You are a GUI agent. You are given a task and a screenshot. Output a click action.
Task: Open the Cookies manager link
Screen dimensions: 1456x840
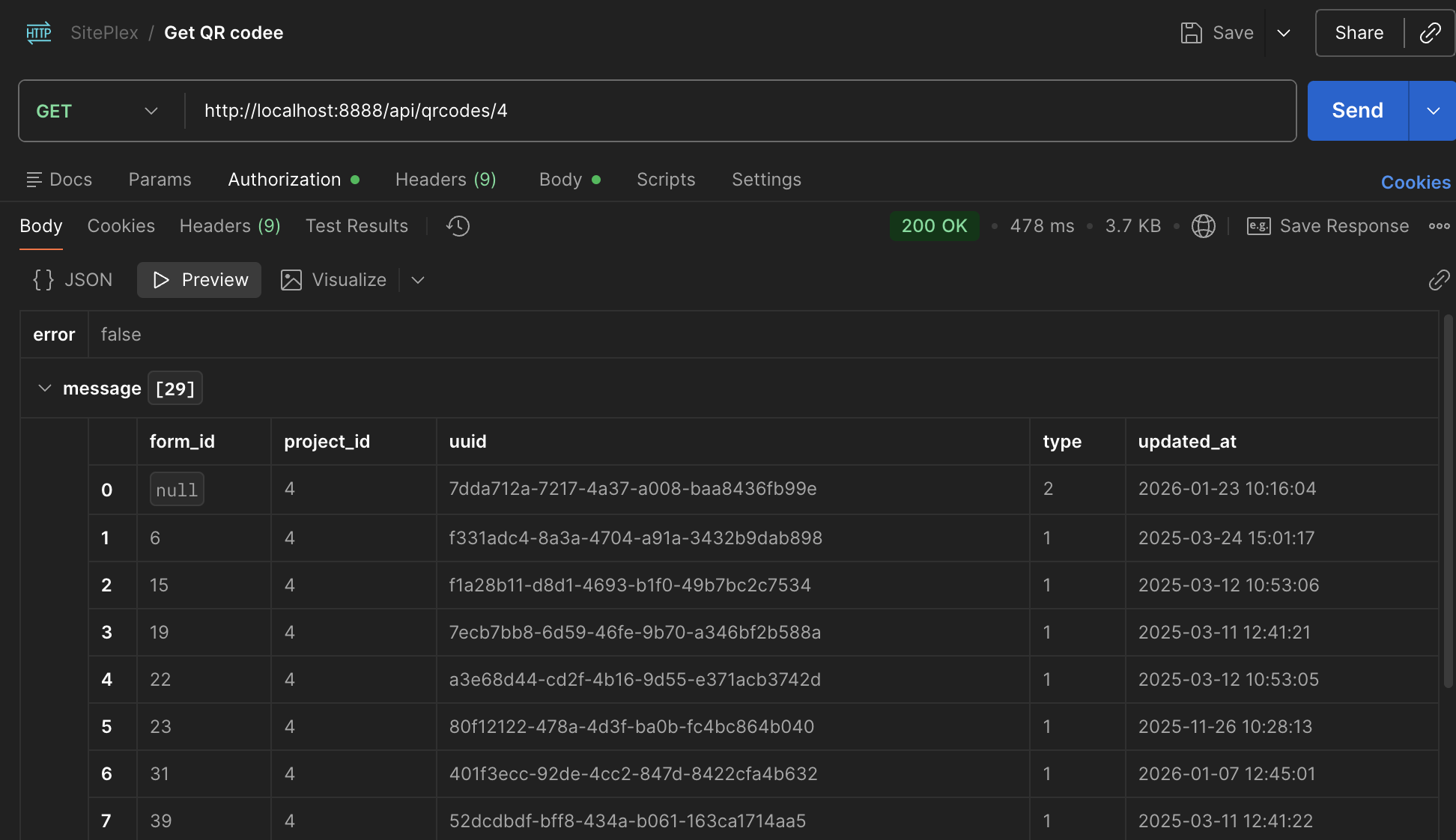pyautogui.click(x=1415, y=181)
